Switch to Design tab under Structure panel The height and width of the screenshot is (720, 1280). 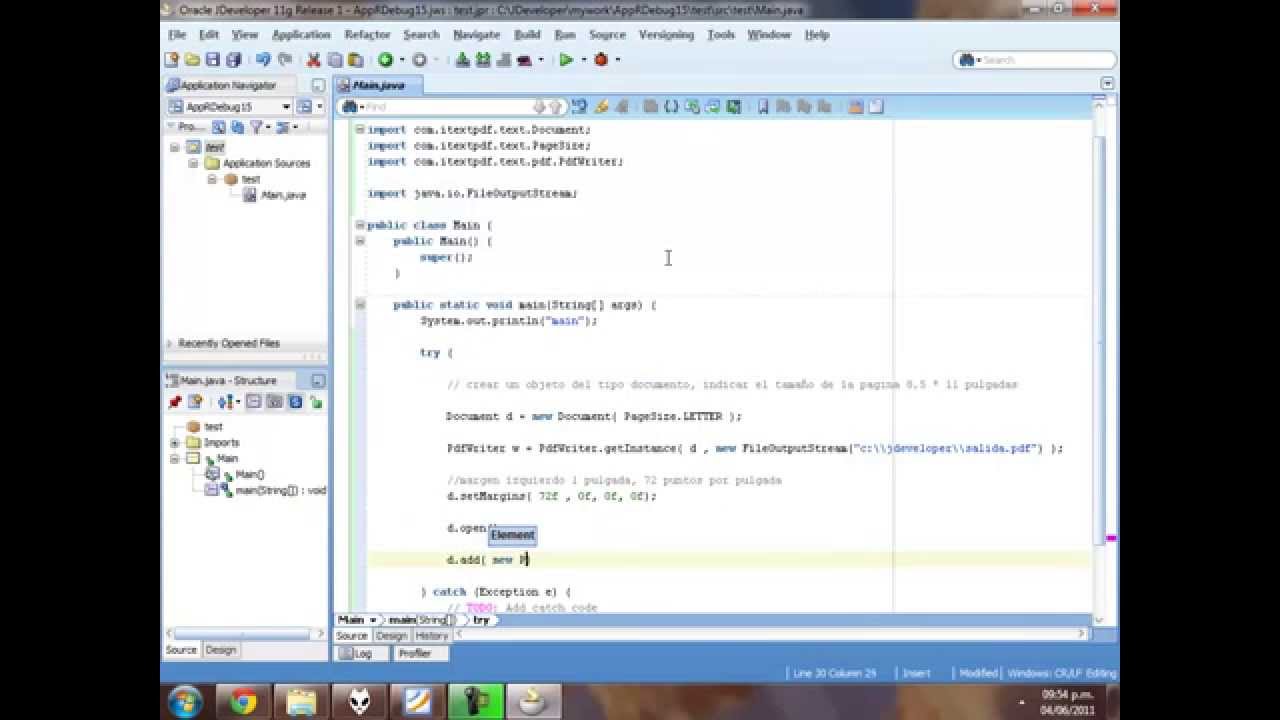tap(220, 650)
